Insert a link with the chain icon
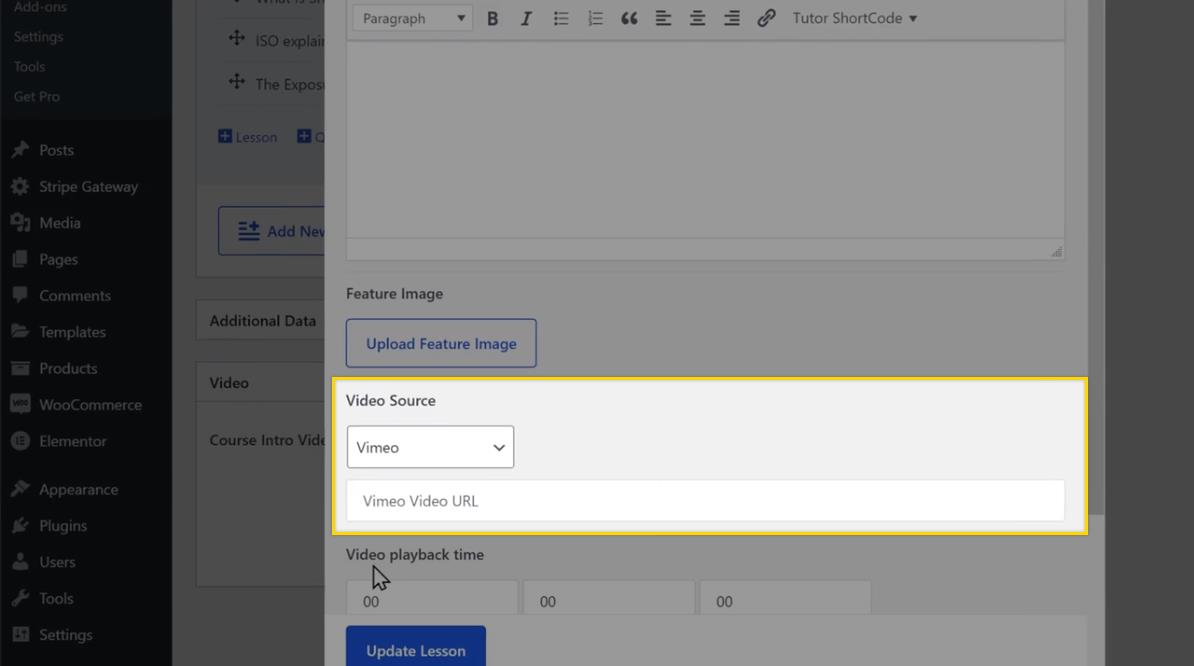 (x=766, y=18)
